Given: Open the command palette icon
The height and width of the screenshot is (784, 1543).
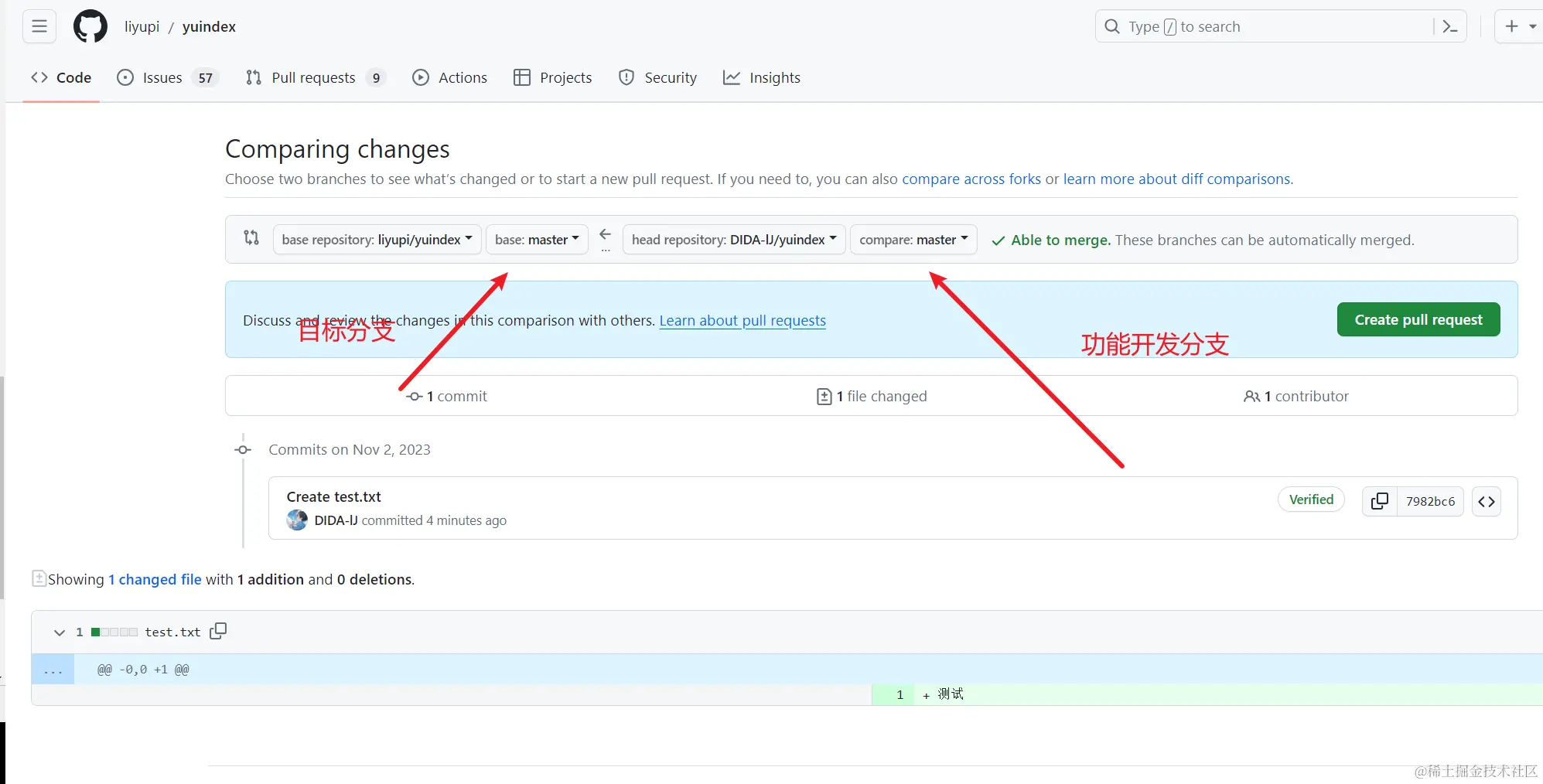Looking at the screenshot, I should click(x=1450, y=26).
